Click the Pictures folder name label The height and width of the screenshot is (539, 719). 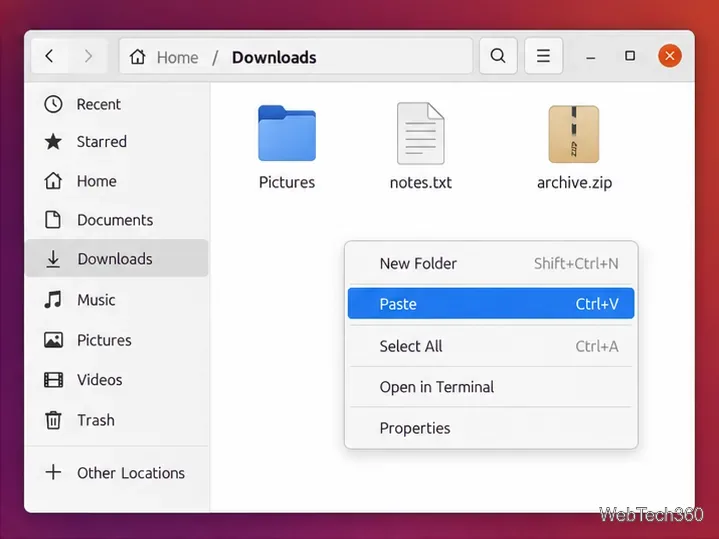tap(287, 182)
